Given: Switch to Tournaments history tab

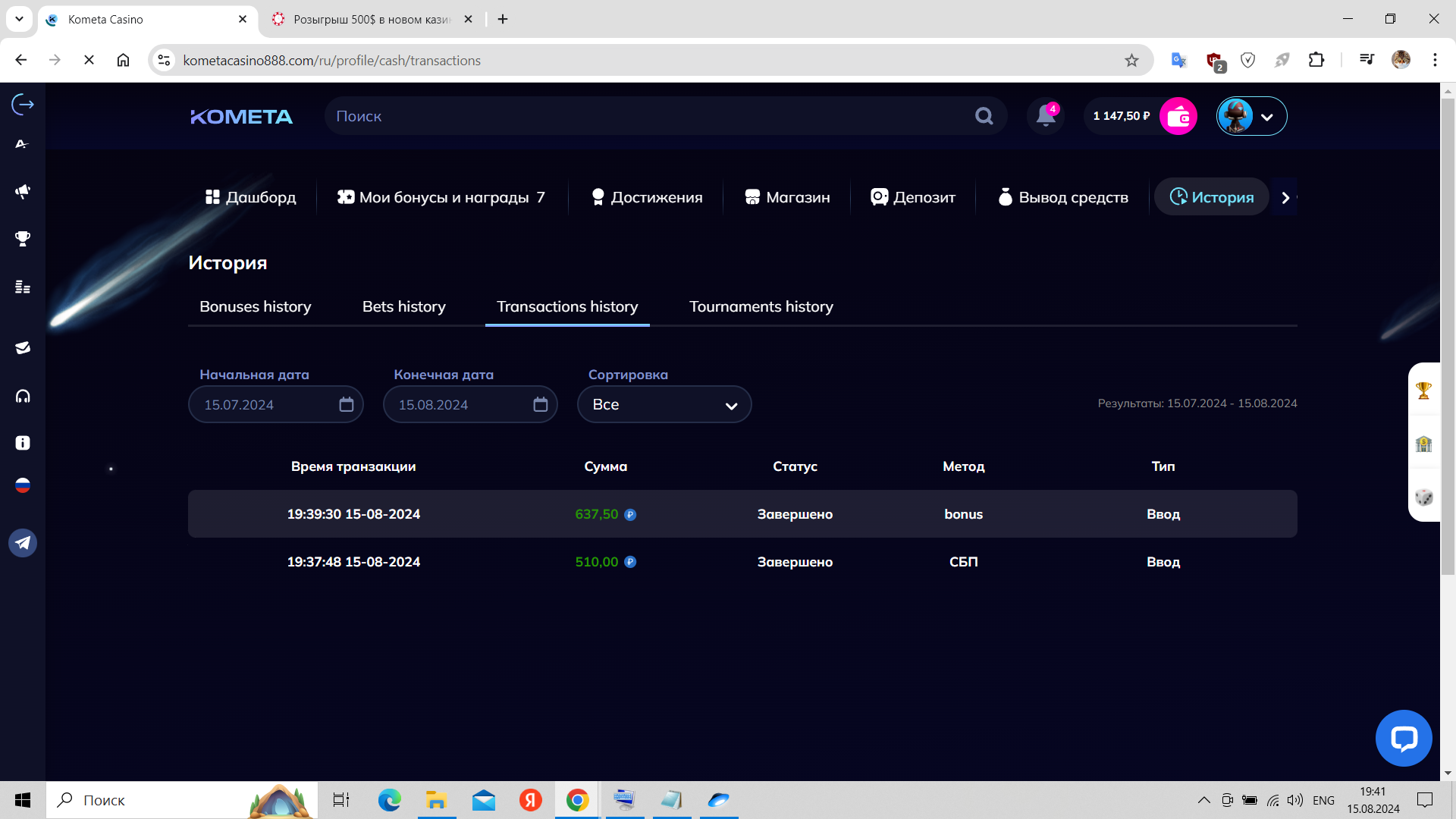Looking at the screenshot, I should (x=761, y=306).
